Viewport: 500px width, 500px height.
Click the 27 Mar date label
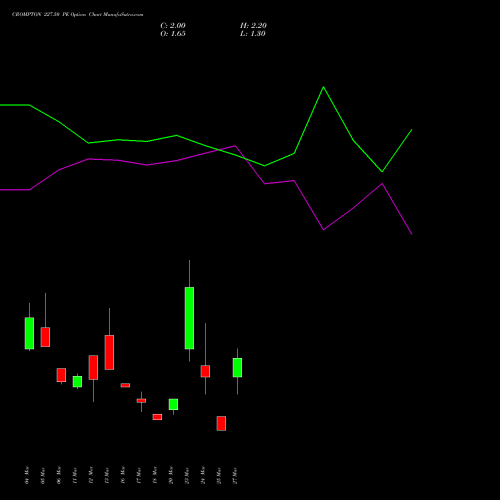pos(235,475)
